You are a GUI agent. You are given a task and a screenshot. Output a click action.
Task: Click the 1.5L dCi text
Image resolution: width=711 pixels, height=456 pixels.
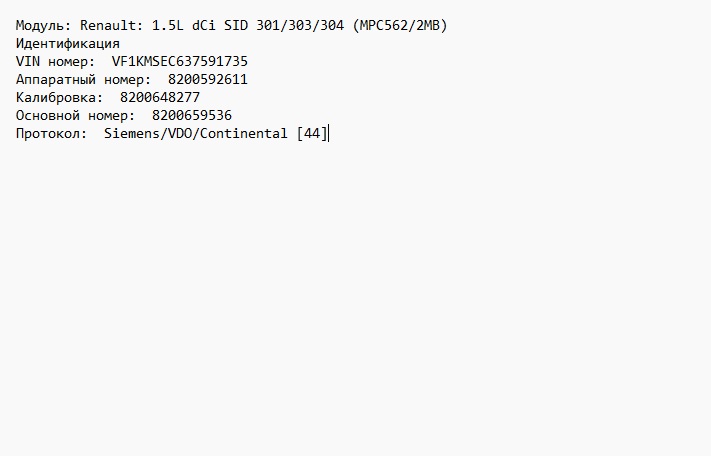184,25
